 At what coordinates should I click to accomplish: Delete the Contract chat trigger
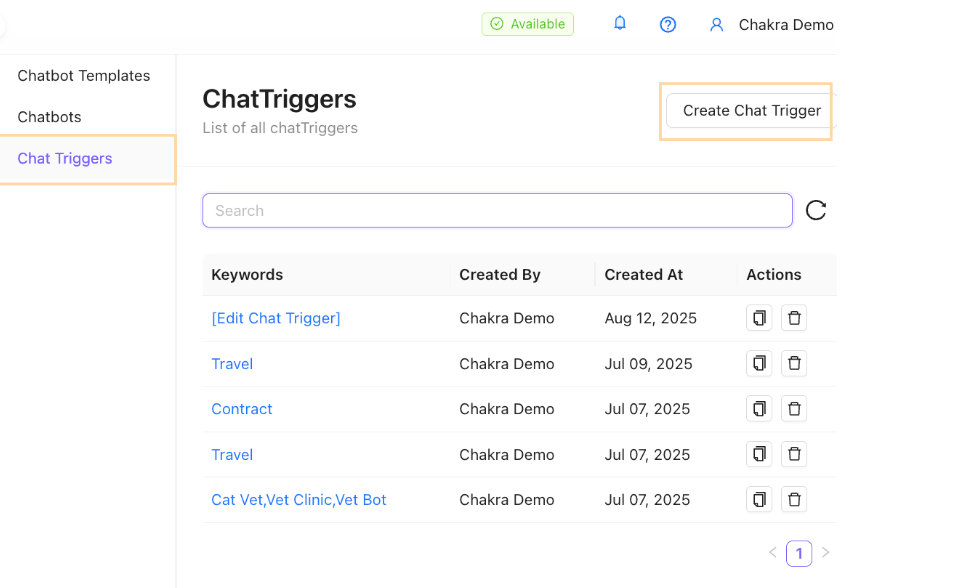coord(794,408)
